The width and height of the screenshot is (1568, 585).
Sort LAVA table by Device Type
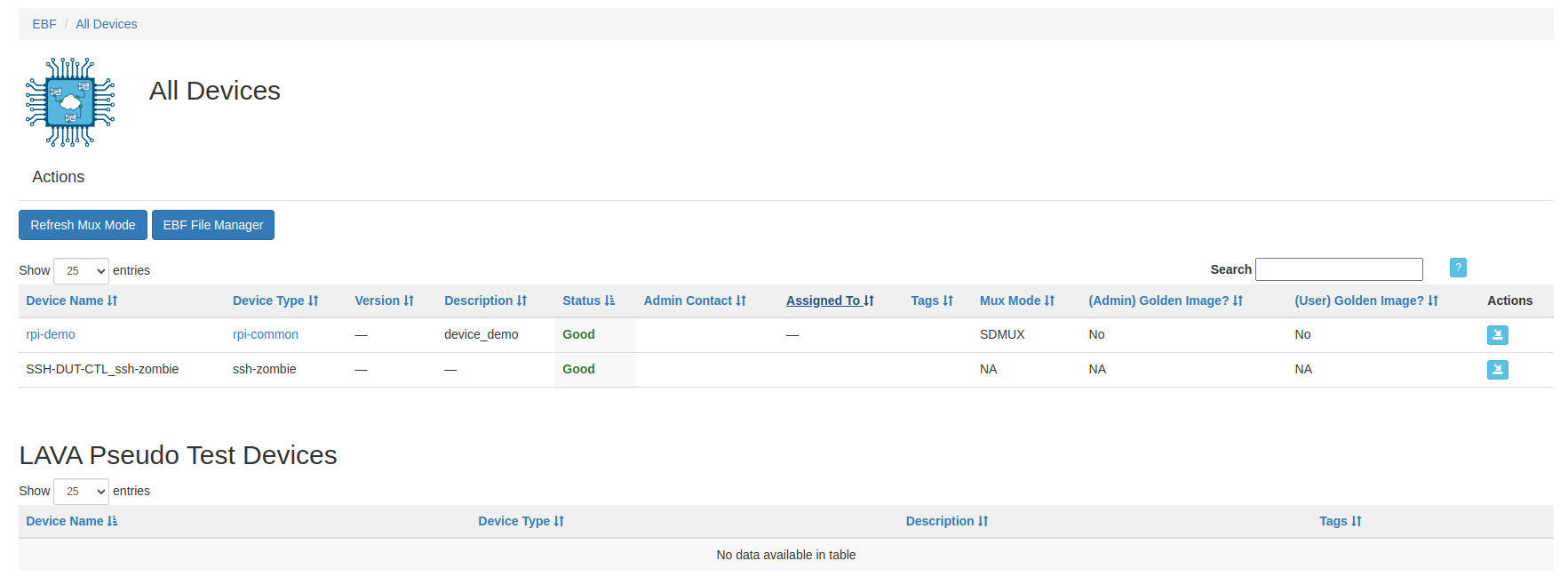coord(521,521)
